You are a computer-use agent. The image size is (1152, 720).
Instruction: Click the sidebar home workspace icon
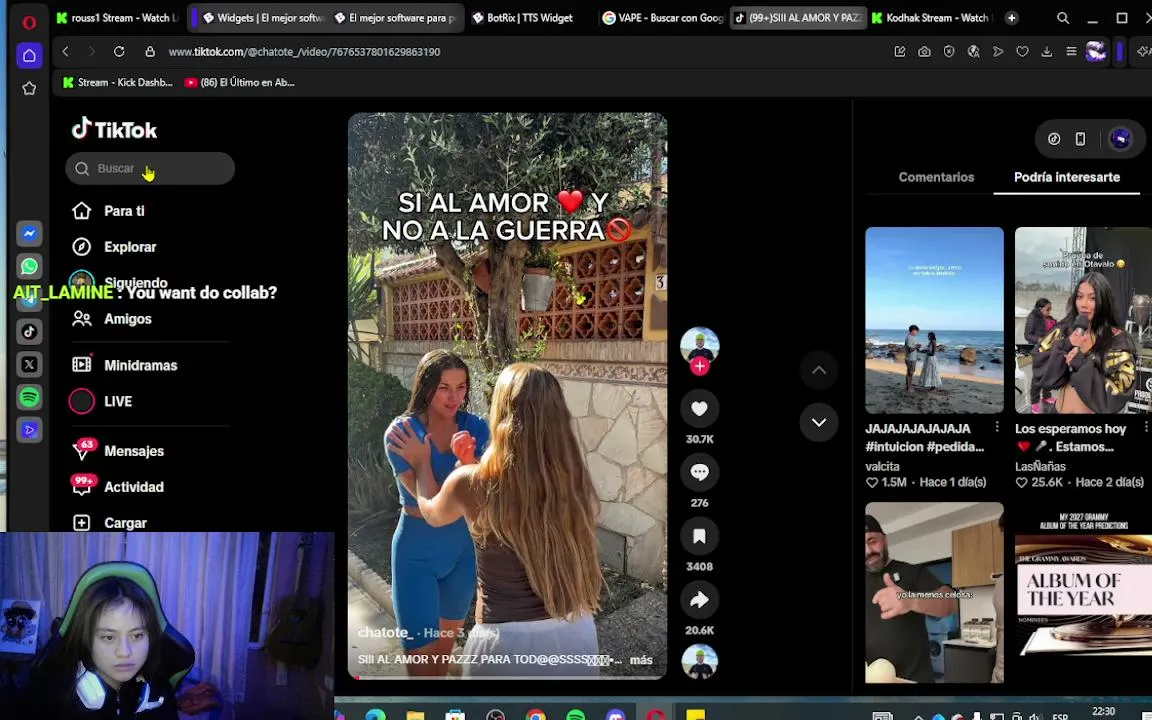tap(29, 55)
